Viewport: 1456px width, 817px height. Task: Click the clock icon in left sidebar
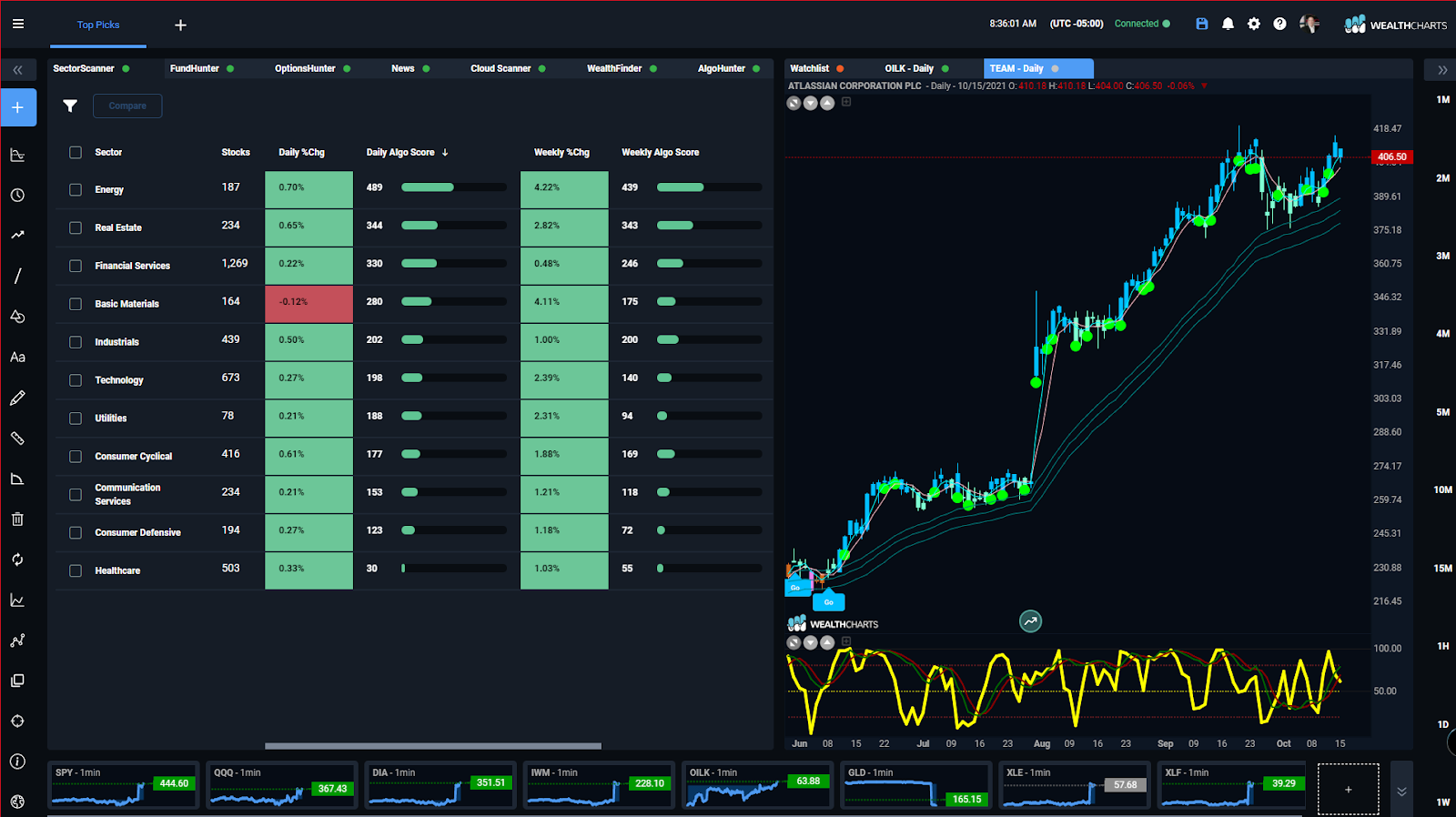coord(17,195)
